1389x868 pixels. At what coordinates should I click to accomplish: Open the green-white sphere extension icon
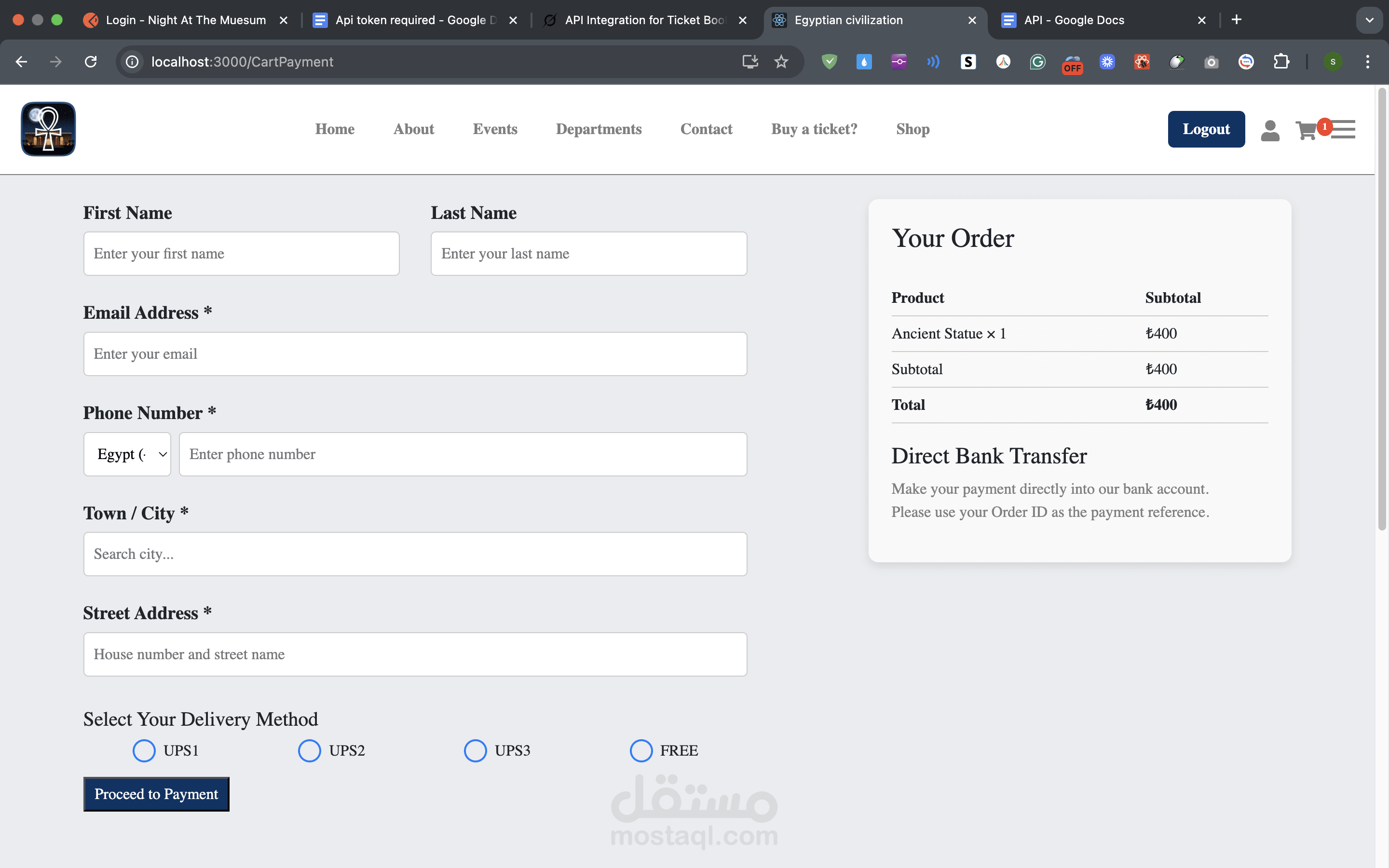pos(1177,62)
